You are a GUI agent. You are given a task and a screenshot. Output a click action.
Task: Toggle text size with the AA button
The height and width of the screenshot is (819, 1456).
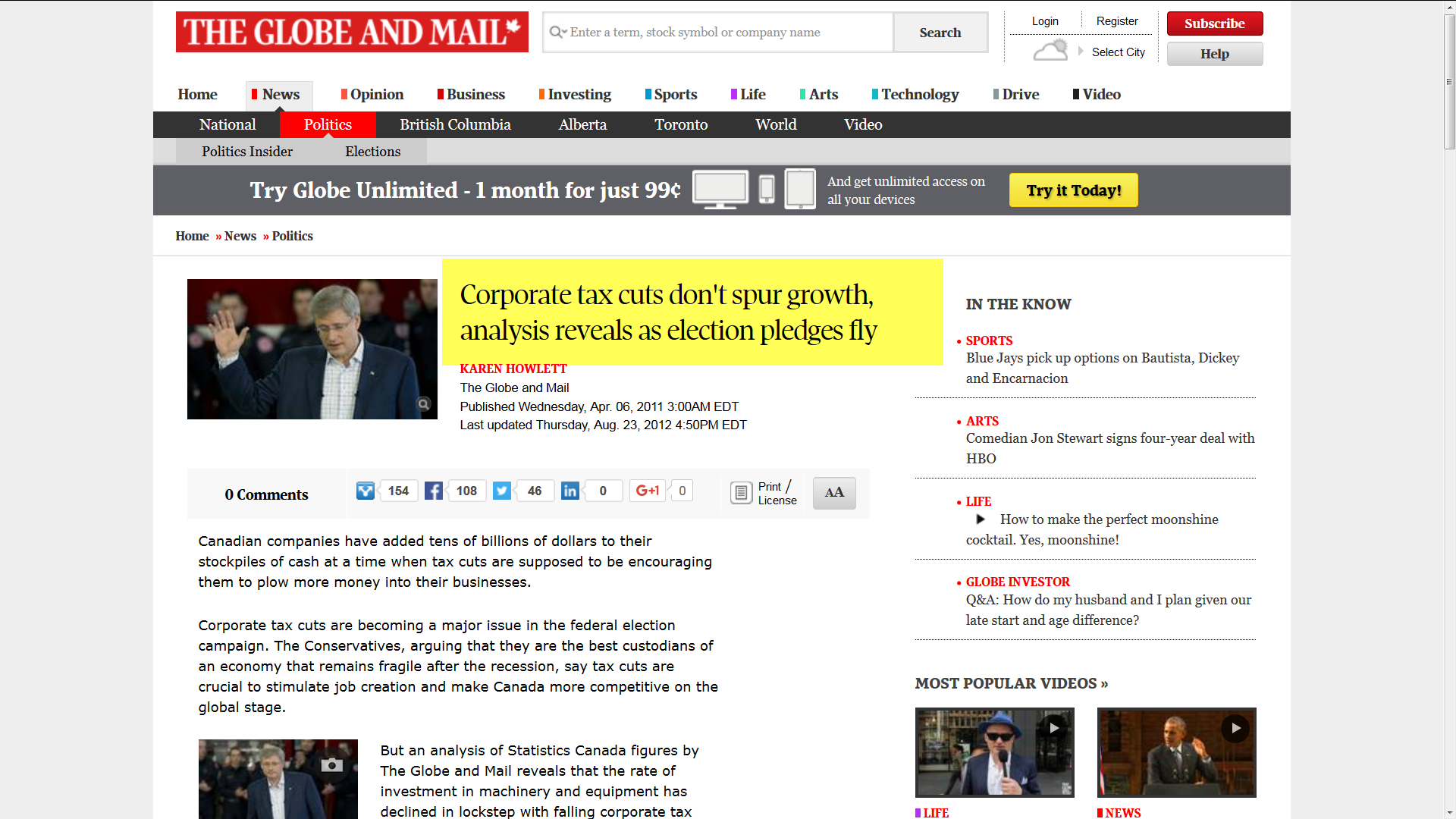coord(834,493)
